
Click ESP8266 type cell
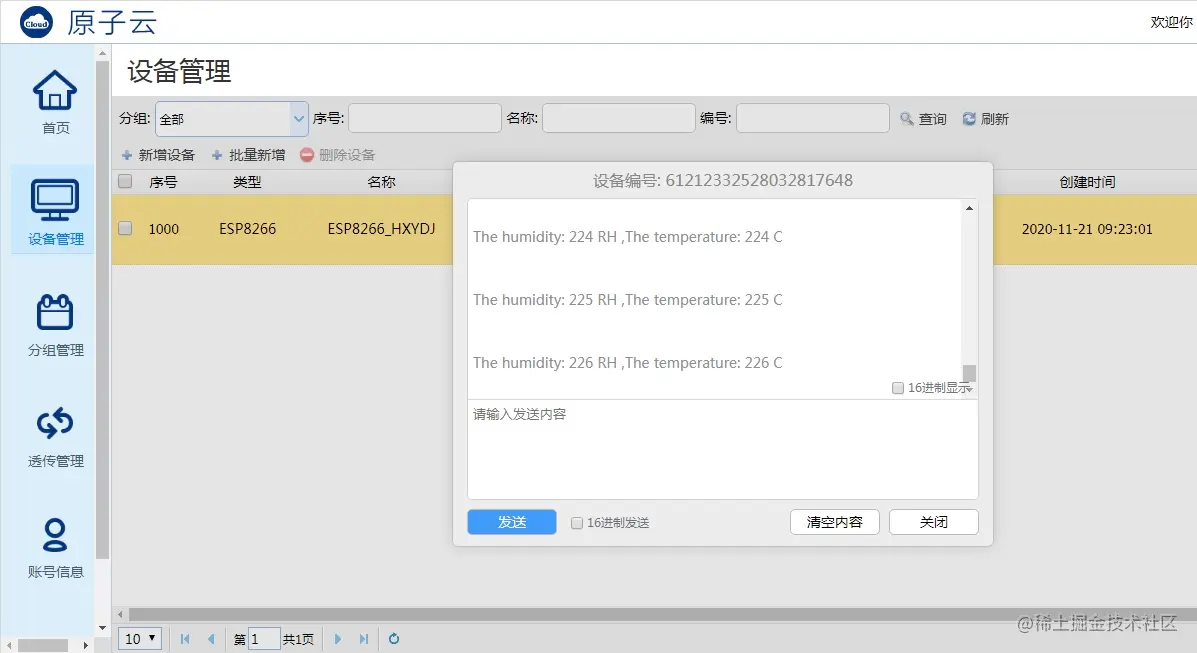click(247, 228)
